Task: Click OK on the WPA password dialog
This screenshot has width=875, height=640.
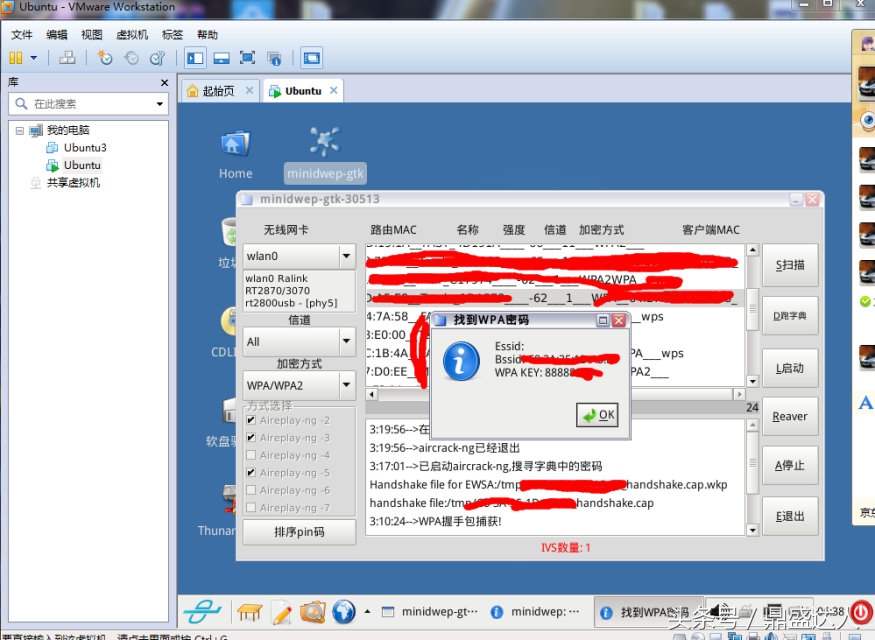Action: (597, 414)
